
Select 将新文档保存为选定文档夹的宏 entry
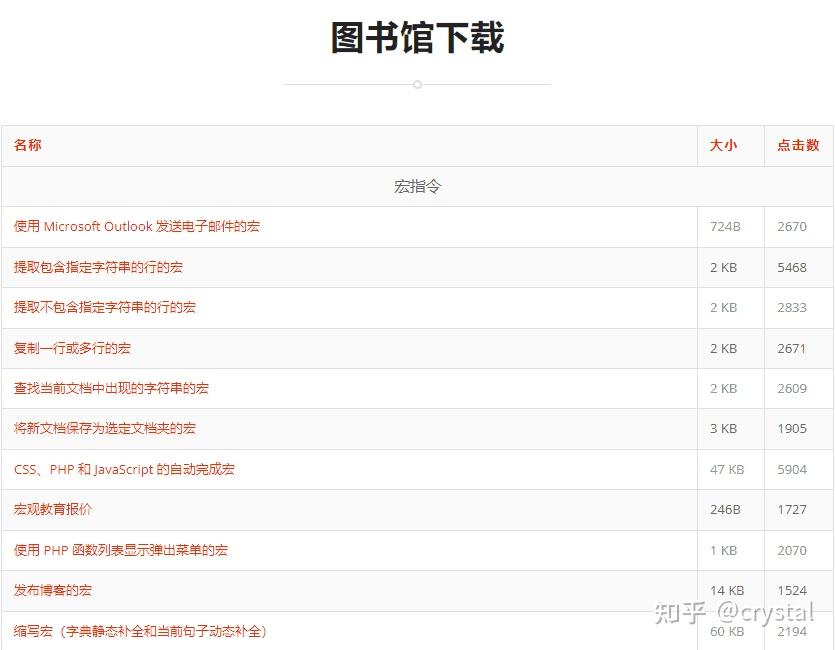[x=104, y=428]
